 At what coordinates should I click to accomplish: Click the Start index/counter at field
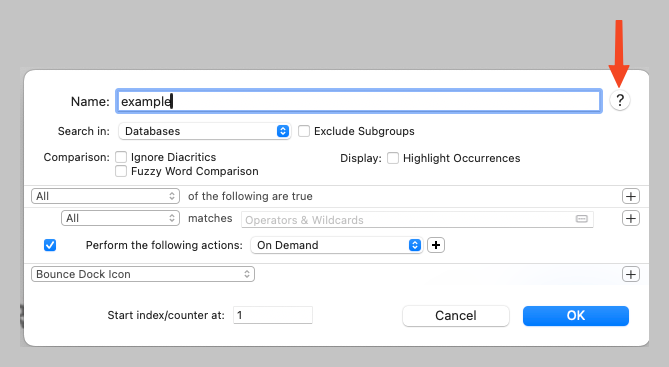coord(273,315)
